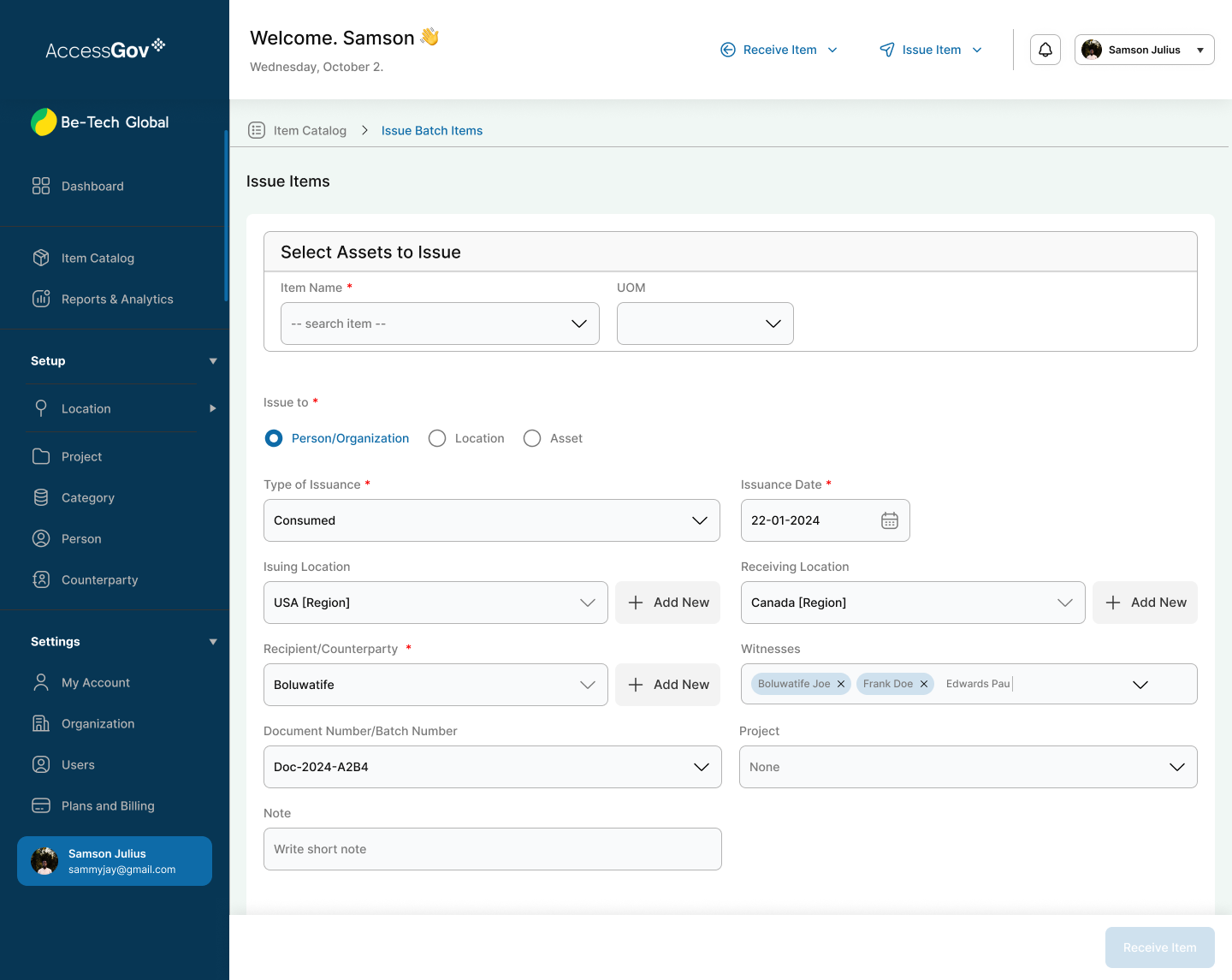
Task: Select the Person/Organization radio option
Action: click(x=274, y=438)
